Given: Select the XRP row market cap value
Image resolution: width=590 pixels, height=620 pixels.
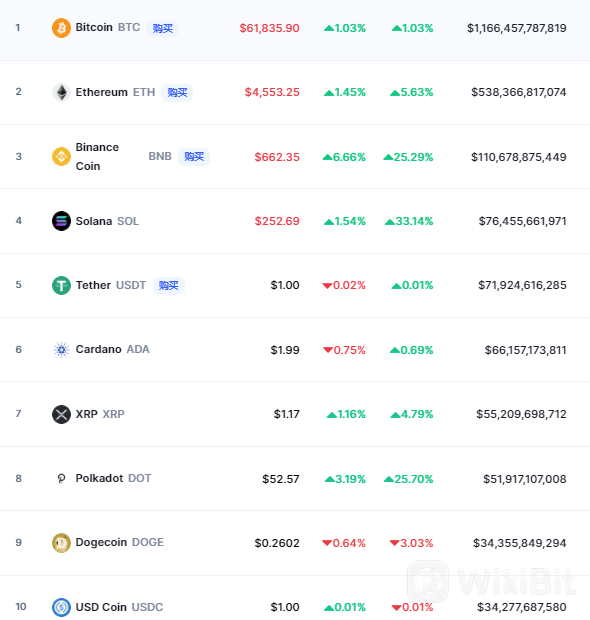Looking at the screenshot, I should pyautogui.click(x=521, y=414).
